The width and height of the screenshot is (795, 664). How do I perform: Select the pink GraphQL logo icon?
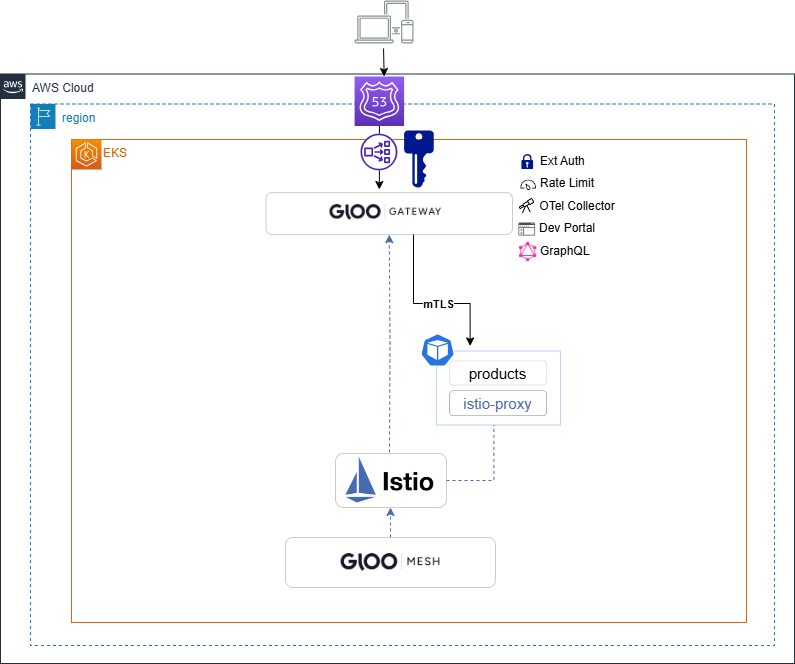coord(527,251)
